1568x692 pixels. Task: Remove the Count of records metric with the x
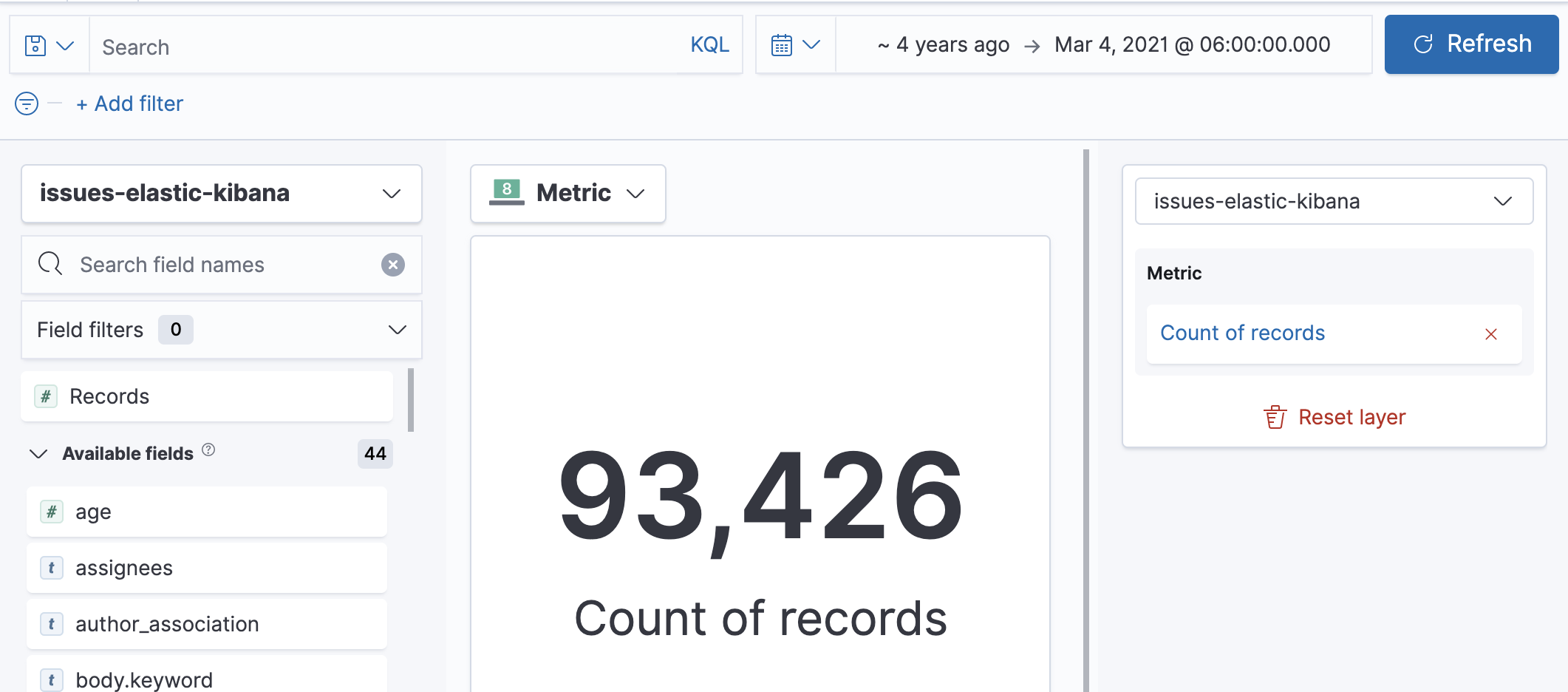[x=1491, y=334]
